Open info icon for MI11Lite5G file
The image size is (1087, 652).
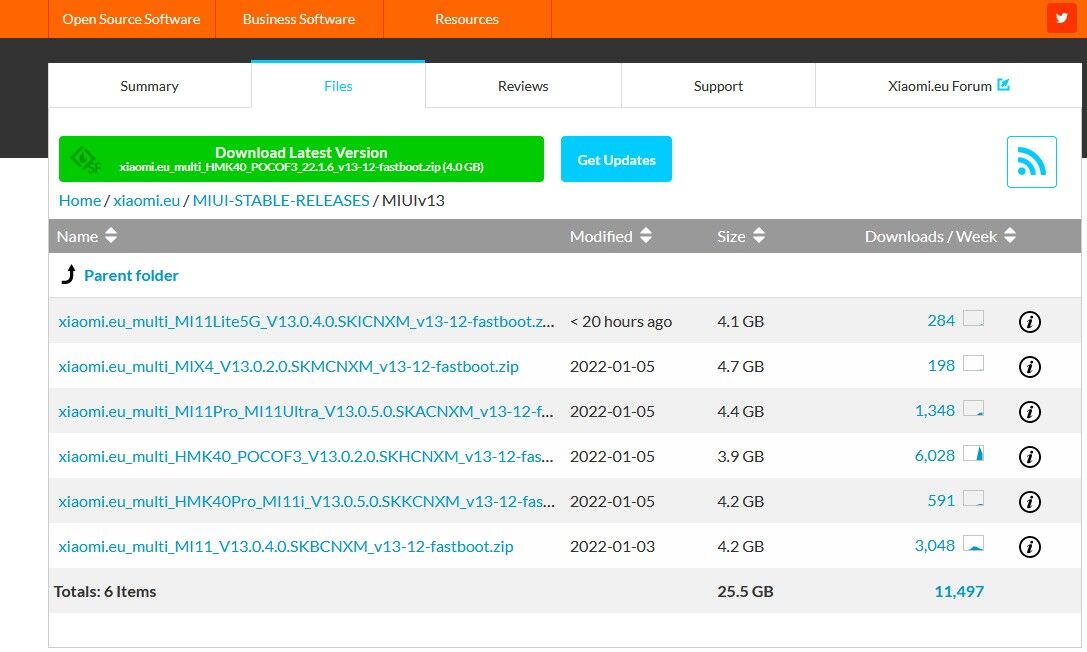(x=1029, y=321)
